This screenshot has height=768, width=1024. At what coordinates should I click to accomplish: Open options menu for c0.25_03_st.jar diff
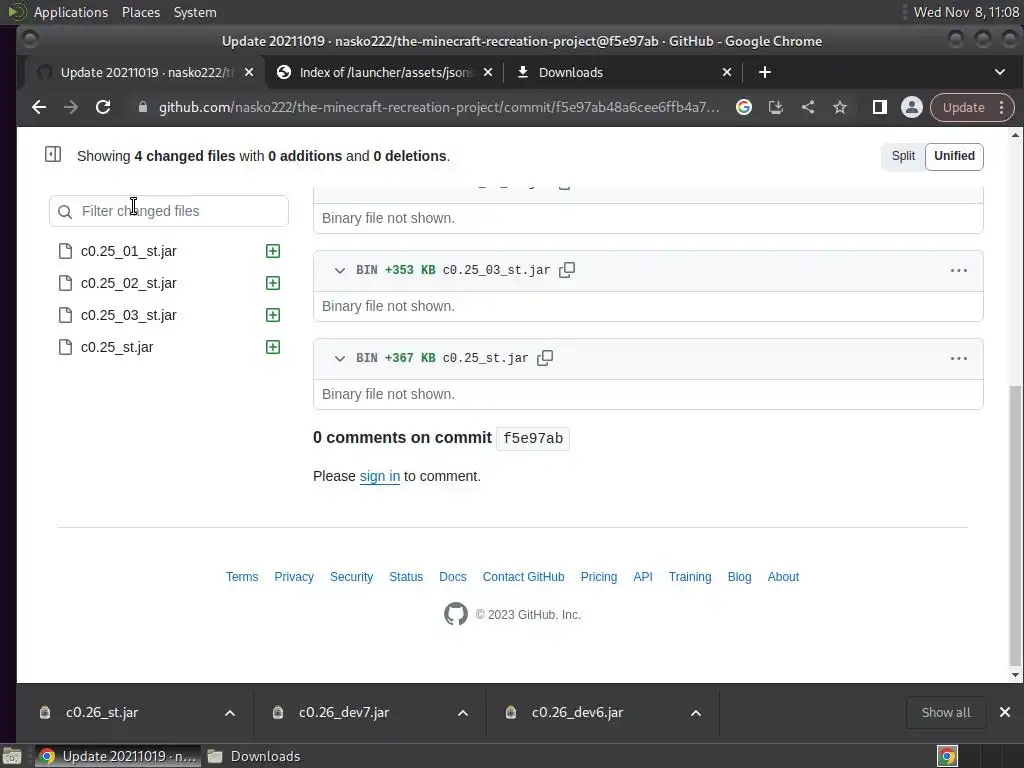coord(959,270)
